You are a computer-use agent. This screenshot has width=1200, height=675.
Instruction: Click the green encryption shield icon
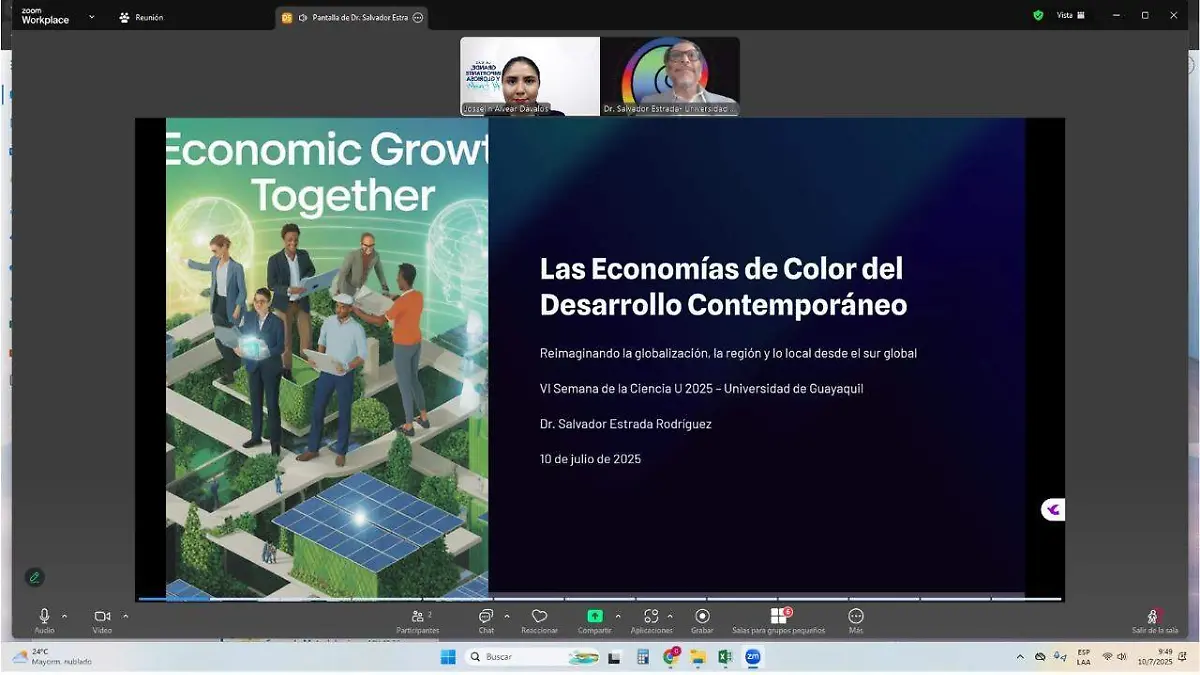(x=1038, y=16)
